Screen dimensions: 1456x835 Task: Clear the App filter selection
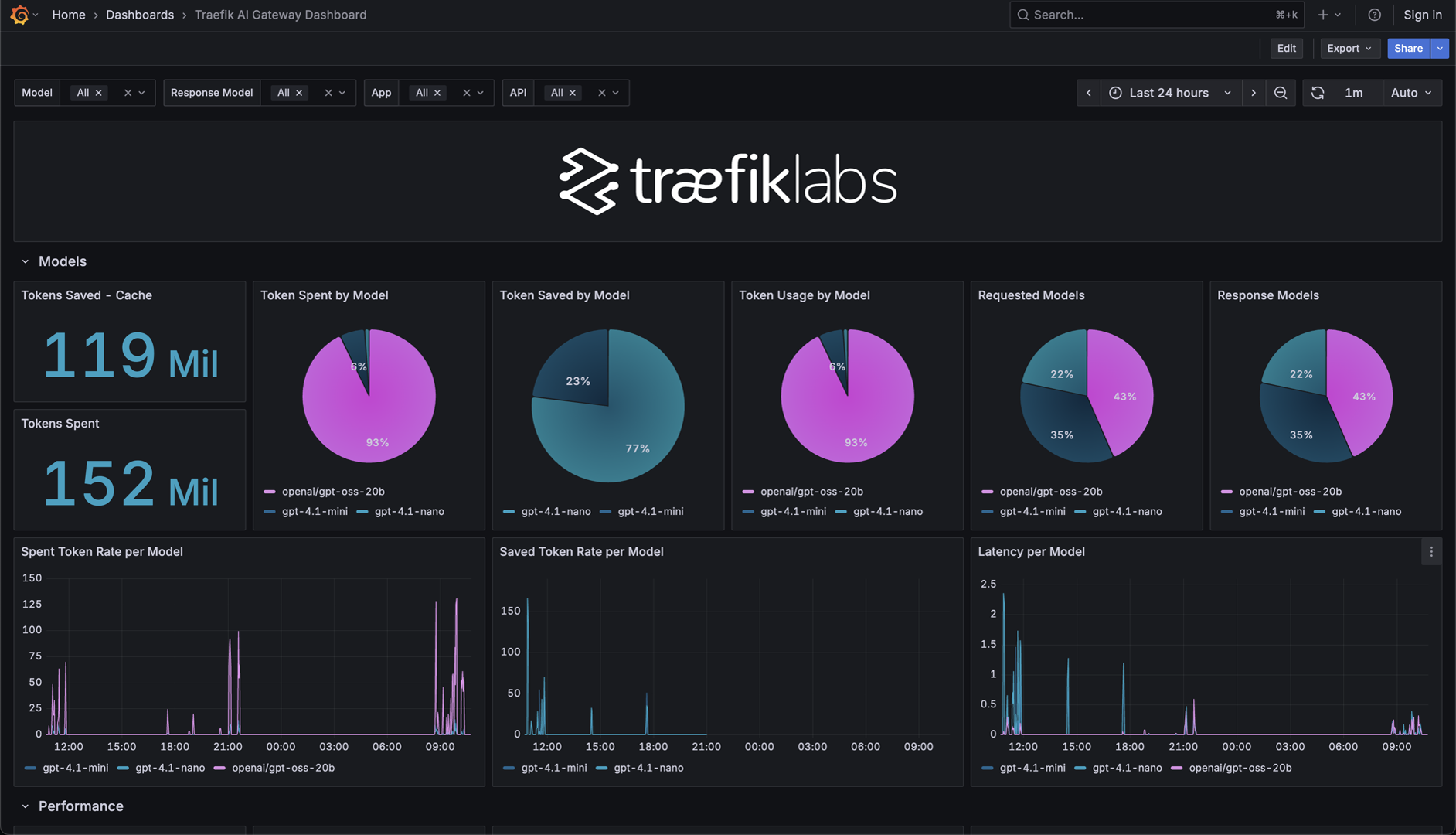pyautogui.click(x=466, y=93)
